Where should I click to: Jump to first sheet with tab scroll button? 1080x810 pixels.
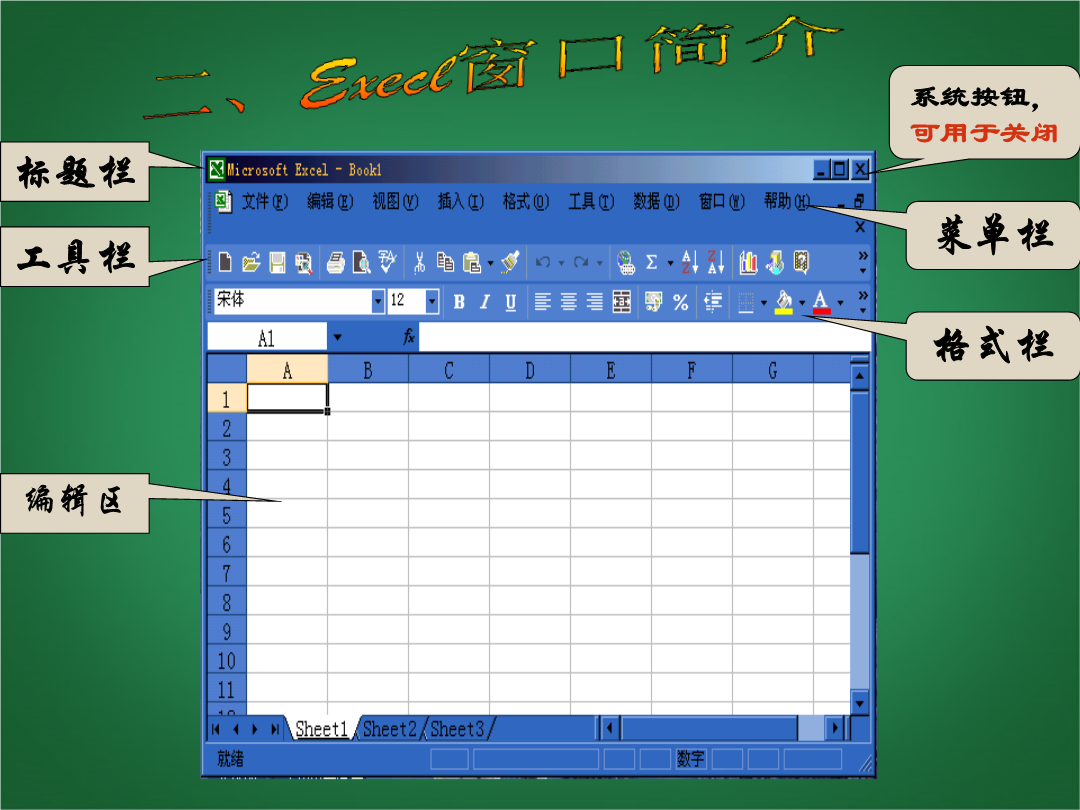point(216,729)
